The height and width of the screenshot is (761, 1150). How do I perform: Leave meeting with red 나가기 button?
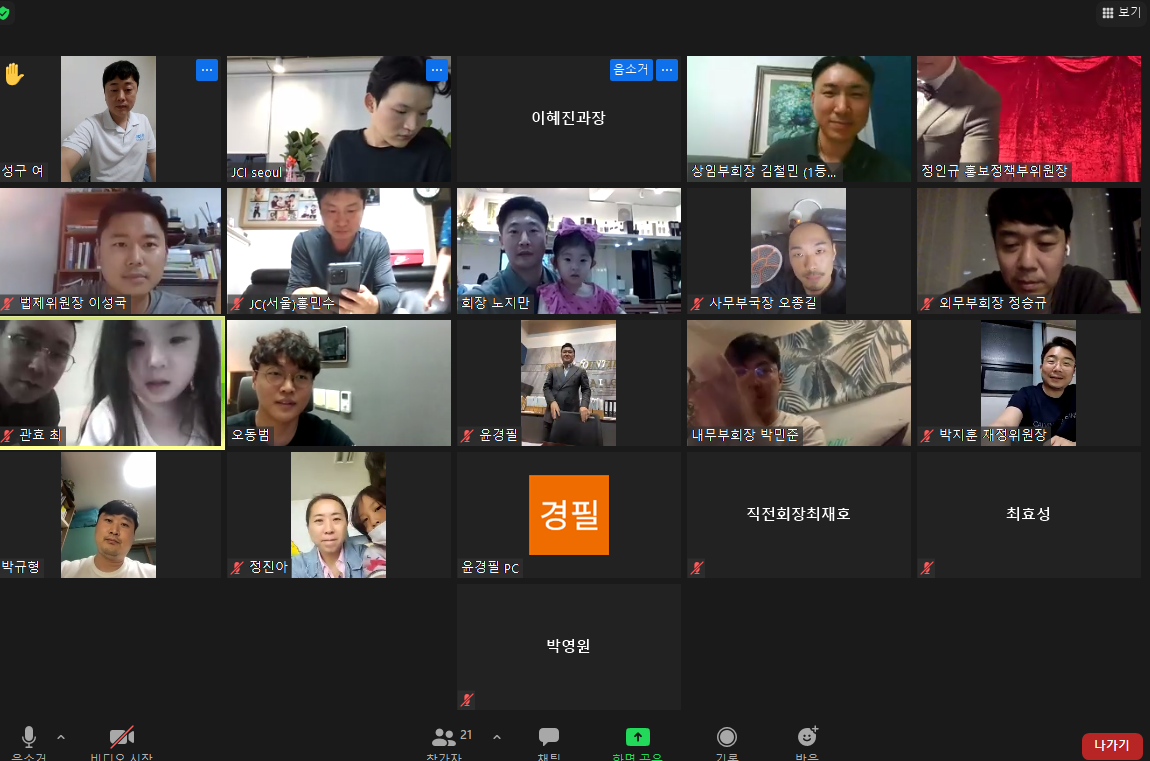1112,746
